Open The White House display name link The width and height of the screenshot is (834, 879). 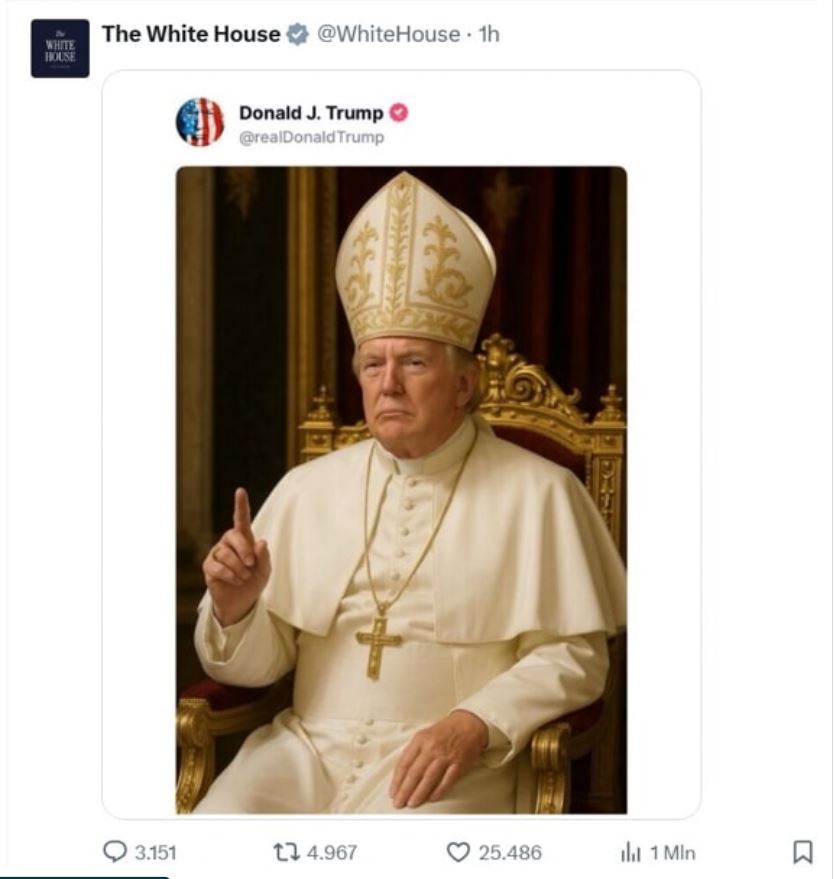point(190,34)
